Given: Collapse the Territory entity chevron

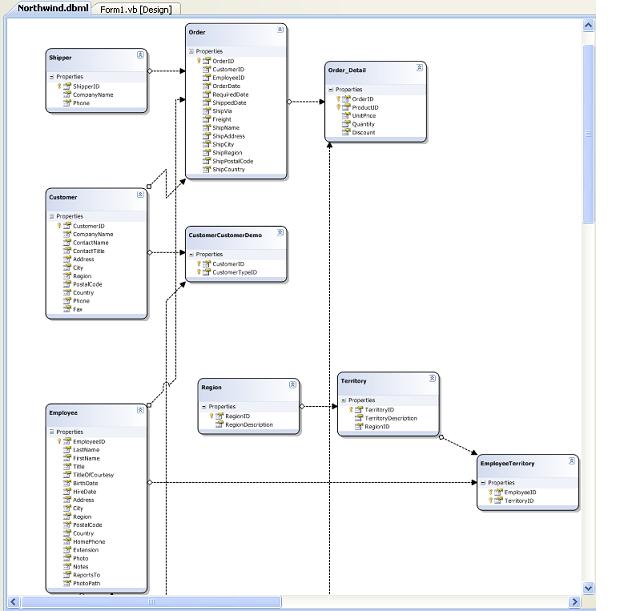Looking at the screenshot, I should point(432,378).
